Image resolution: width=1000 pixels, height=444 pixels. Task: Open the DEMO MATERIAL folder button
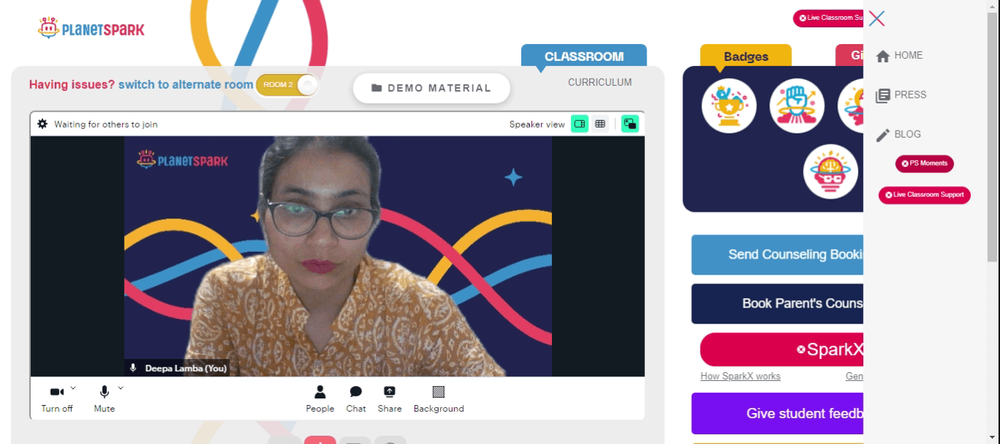click(431, 88)
